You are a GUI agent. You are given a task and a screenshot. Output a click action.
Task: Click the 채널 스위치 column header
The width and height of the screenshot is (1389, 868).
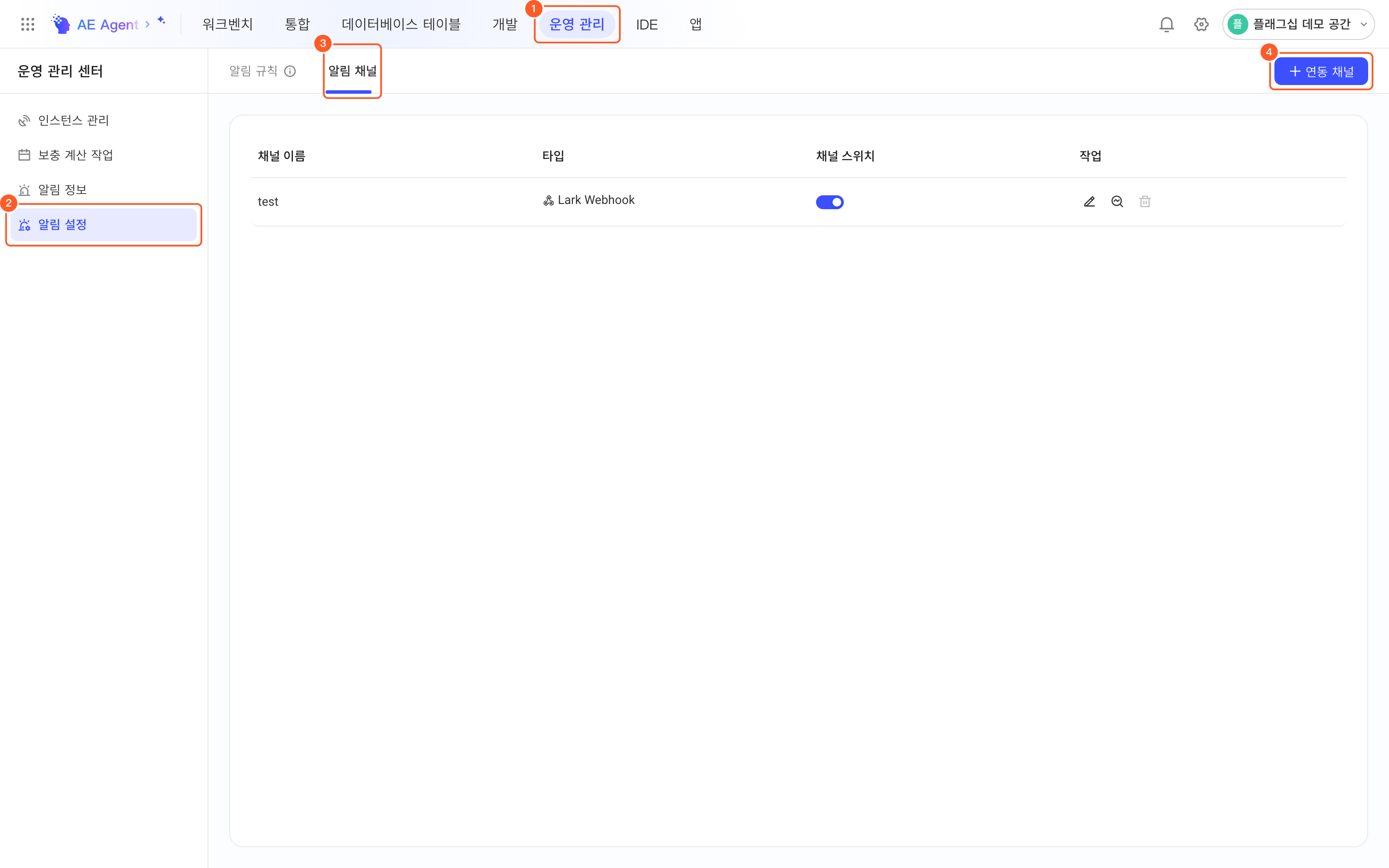tap(845, 155)
